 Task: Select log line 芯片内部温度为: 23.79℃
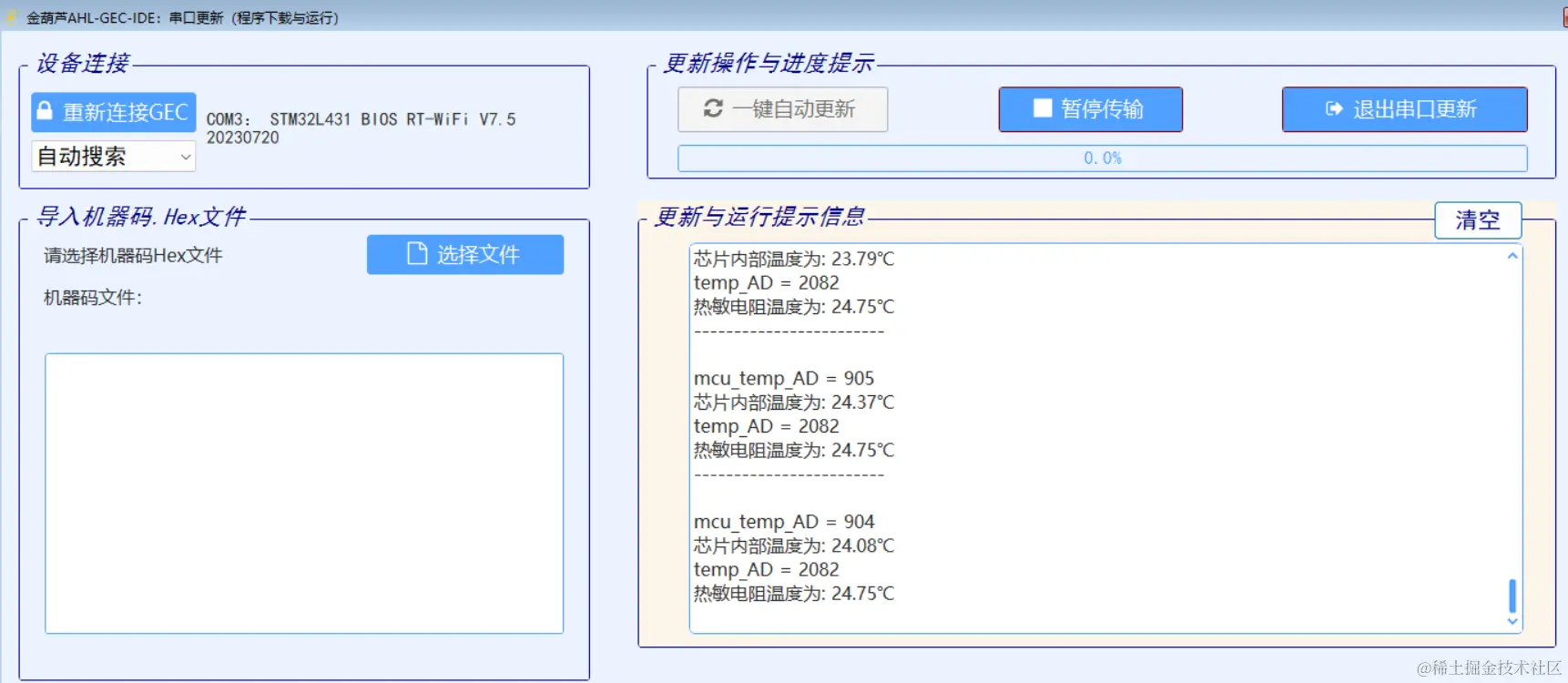click(x=794, y=259)
